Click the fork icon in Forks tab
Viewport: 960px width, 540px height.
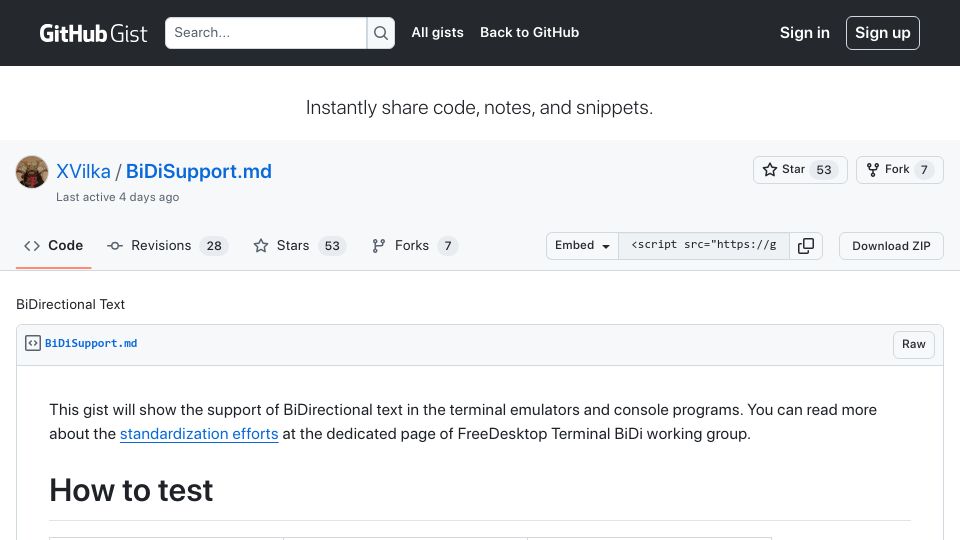pyautogui.click(x=378, y=246)
